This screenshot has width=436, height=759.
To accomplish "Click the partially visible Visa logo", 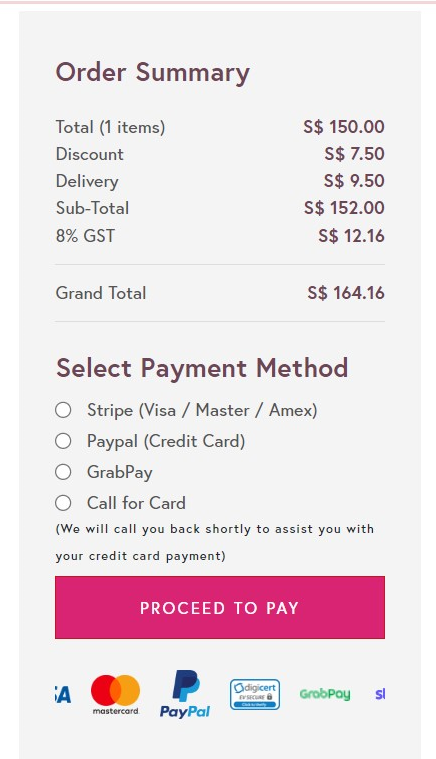I will (63, 695).
